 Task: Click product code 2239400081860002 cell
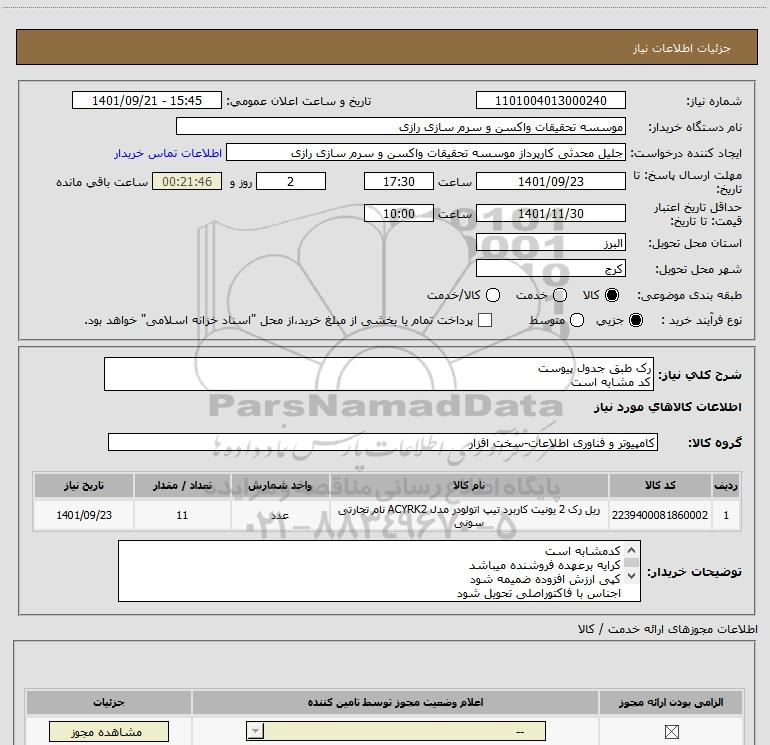(x=660, y=515)
